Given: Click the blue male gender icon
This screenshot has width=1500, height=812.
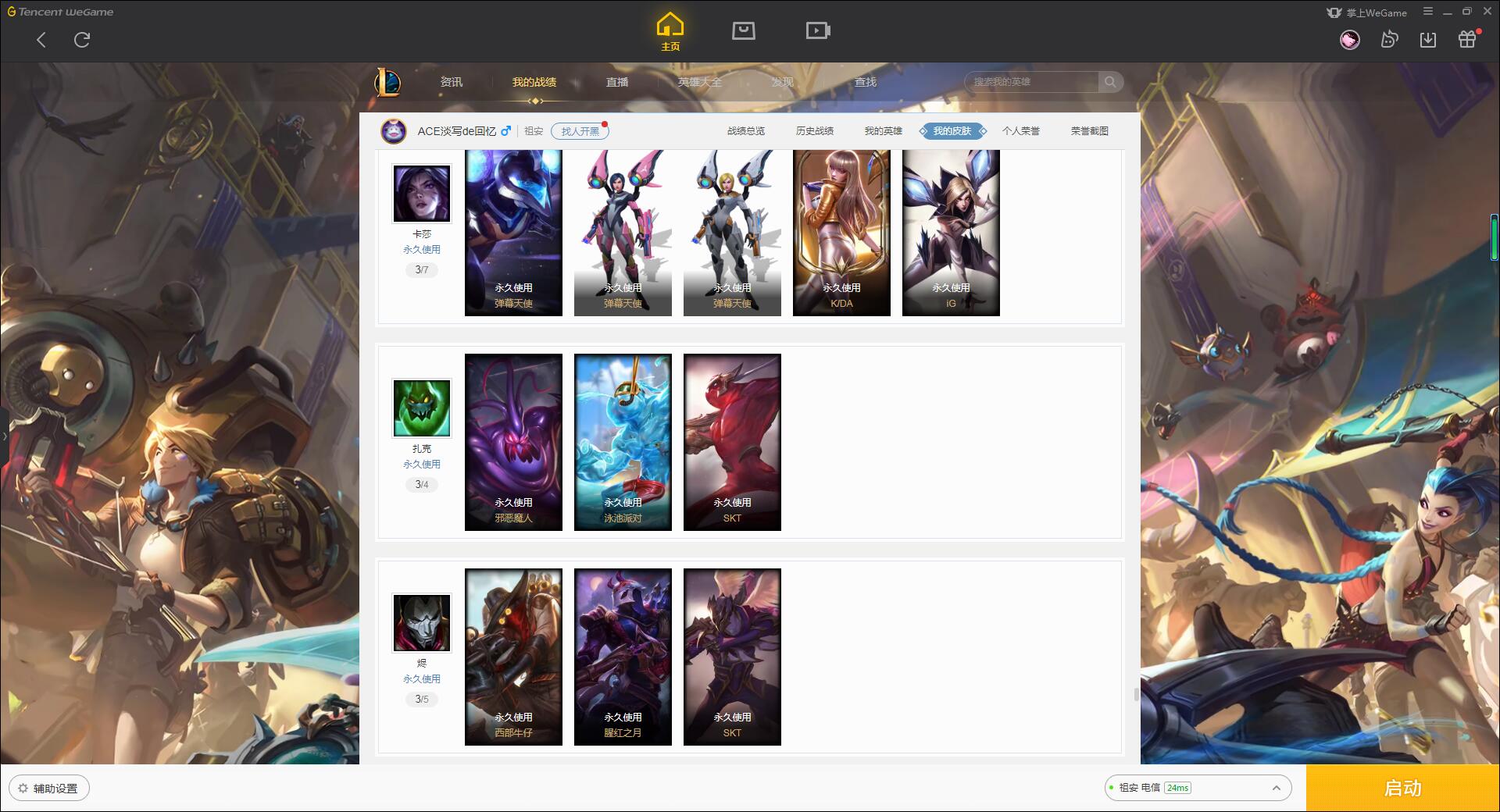Looking at the screenshot, I should click(x=506, y=131).
